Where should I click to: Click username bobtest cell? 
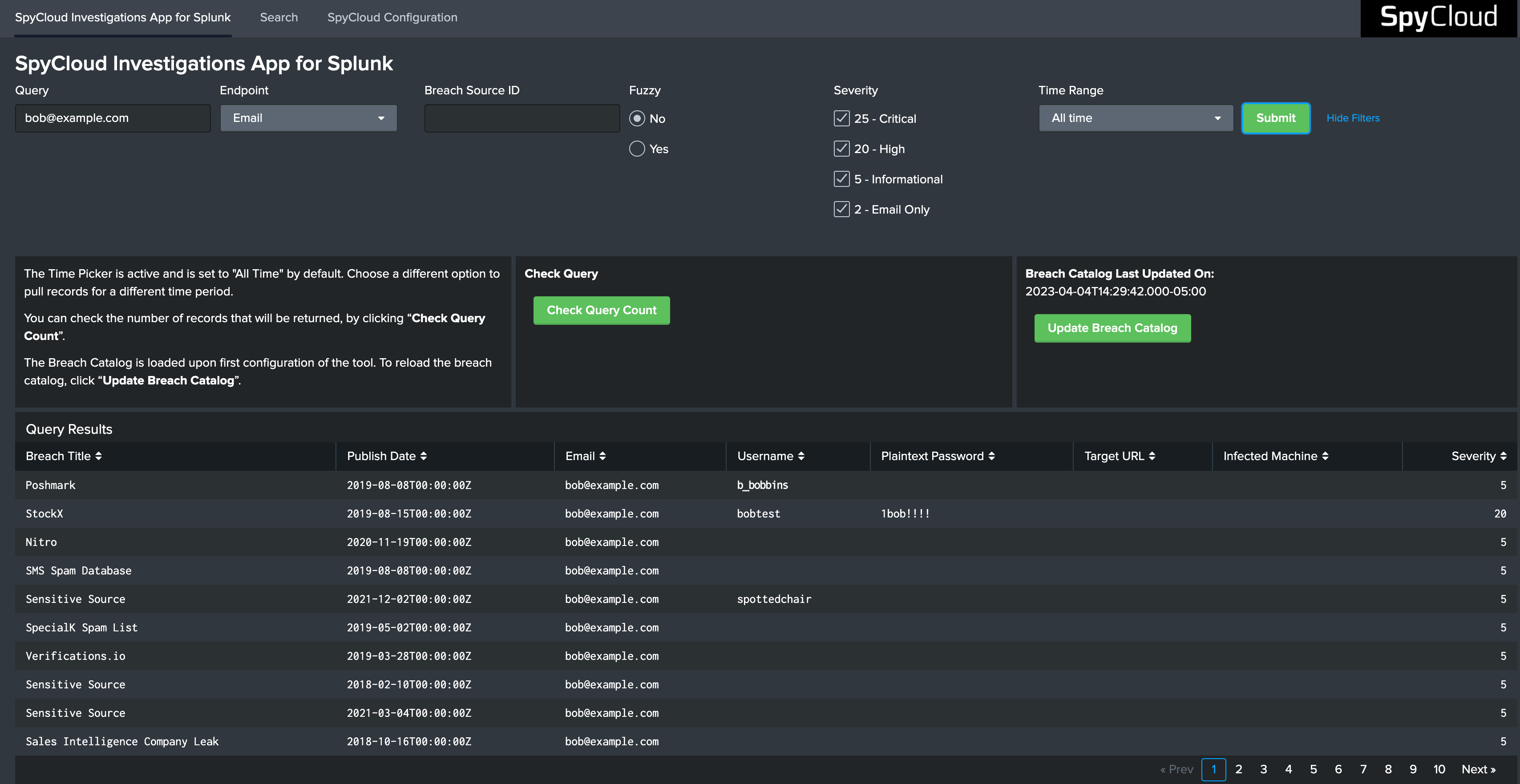pos(758,513)
